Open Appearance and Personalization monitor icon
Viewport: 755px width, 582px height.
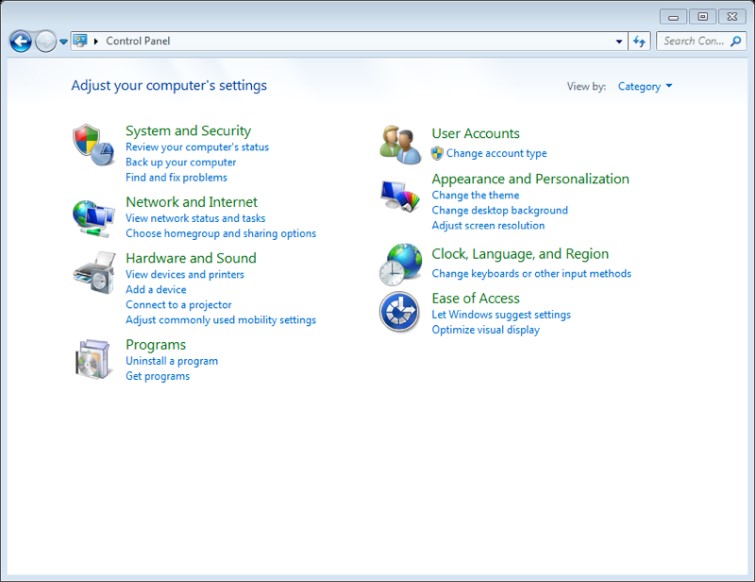[400, 196]
